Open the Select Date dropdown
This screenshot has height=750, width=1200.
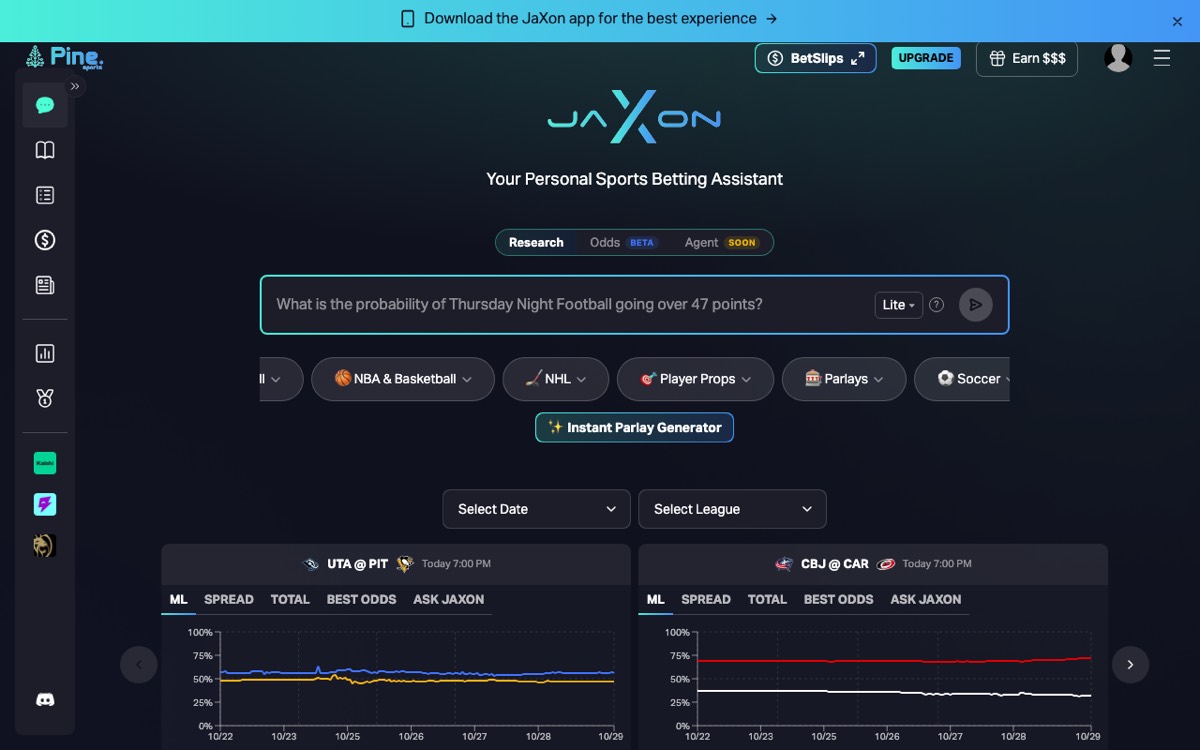pos(536,509)
